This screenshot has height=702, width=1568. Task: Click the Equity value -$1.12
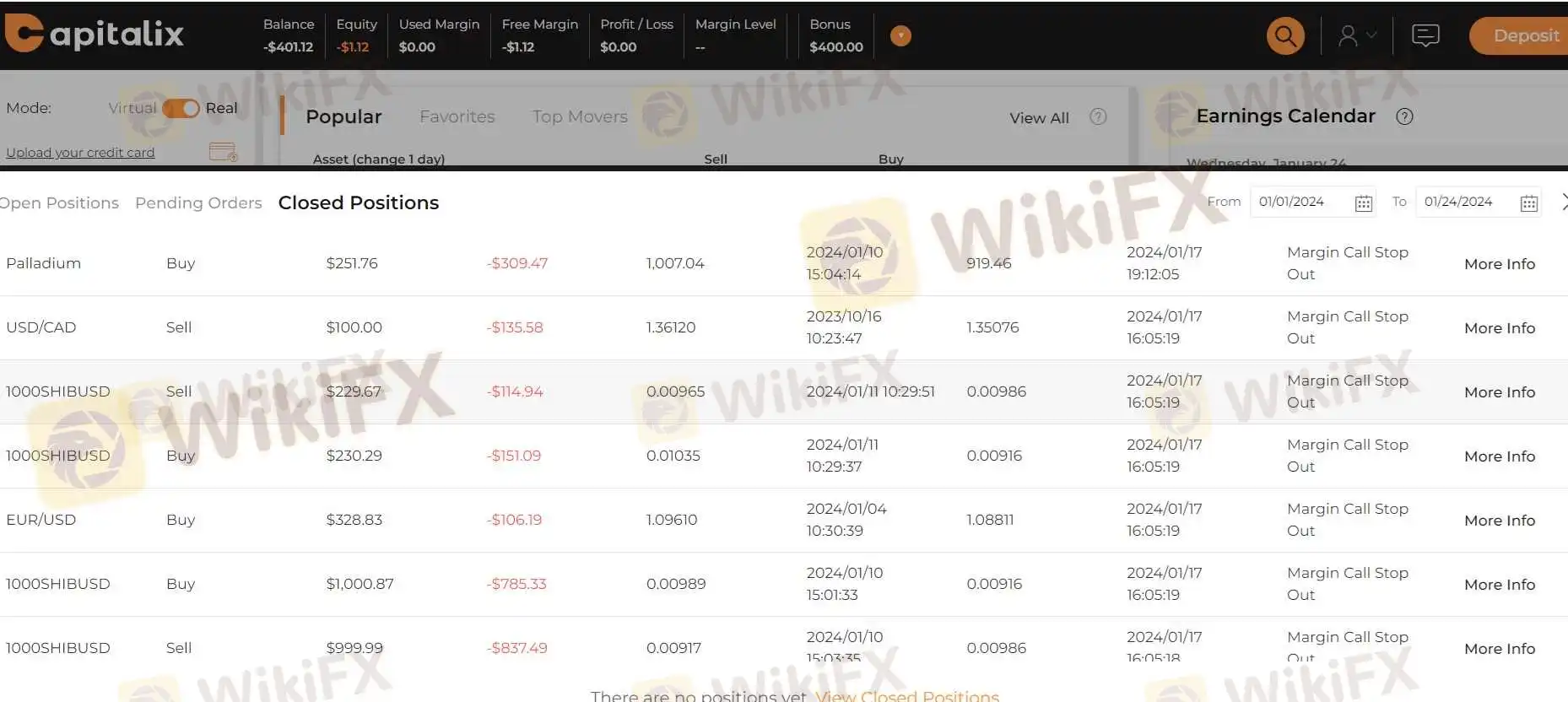click(353, 47)
